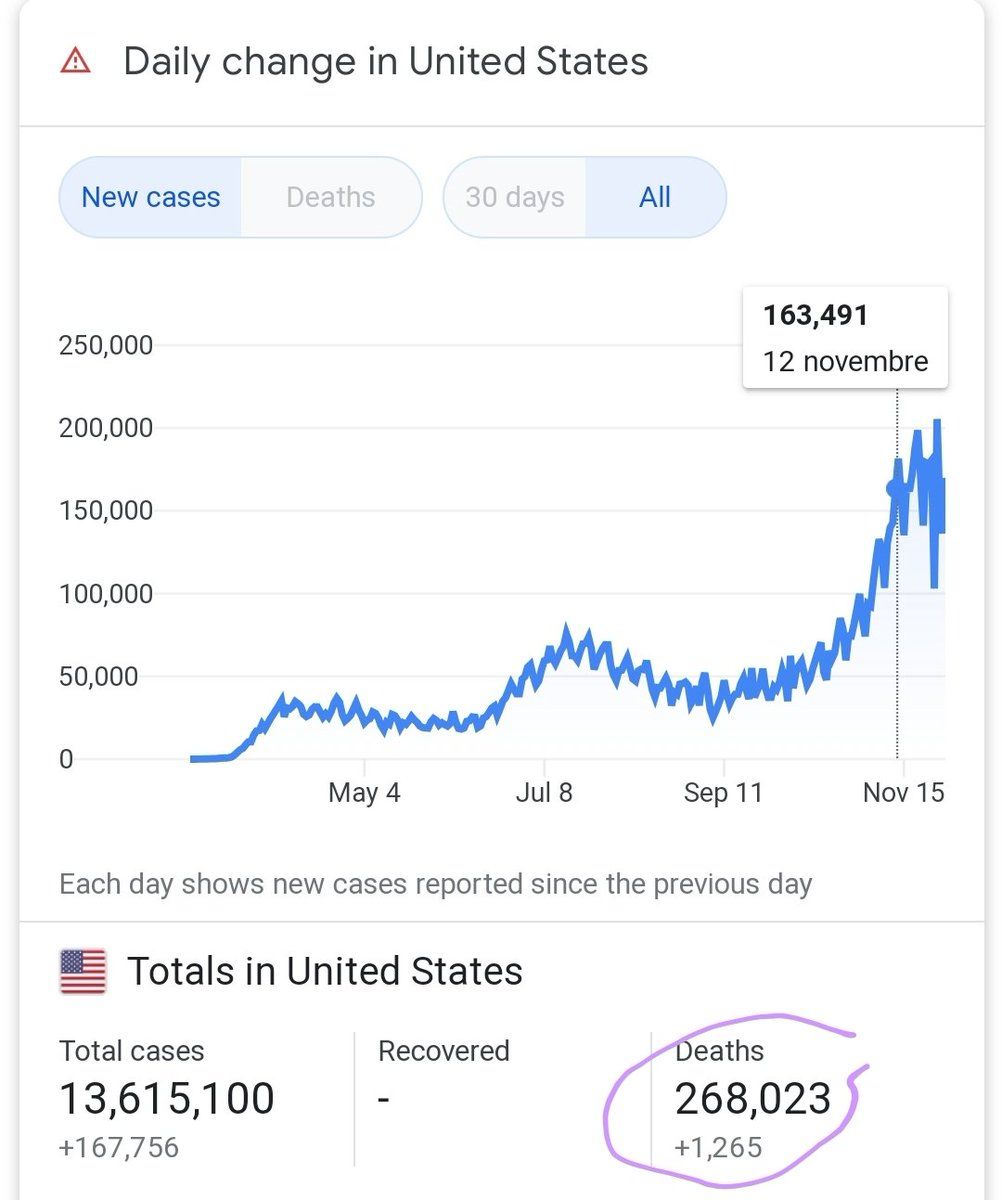Click the +1,265 deaths increase
Image resolution: width=1002 pixels, height=1200 pixels.
coord(717,1146)
